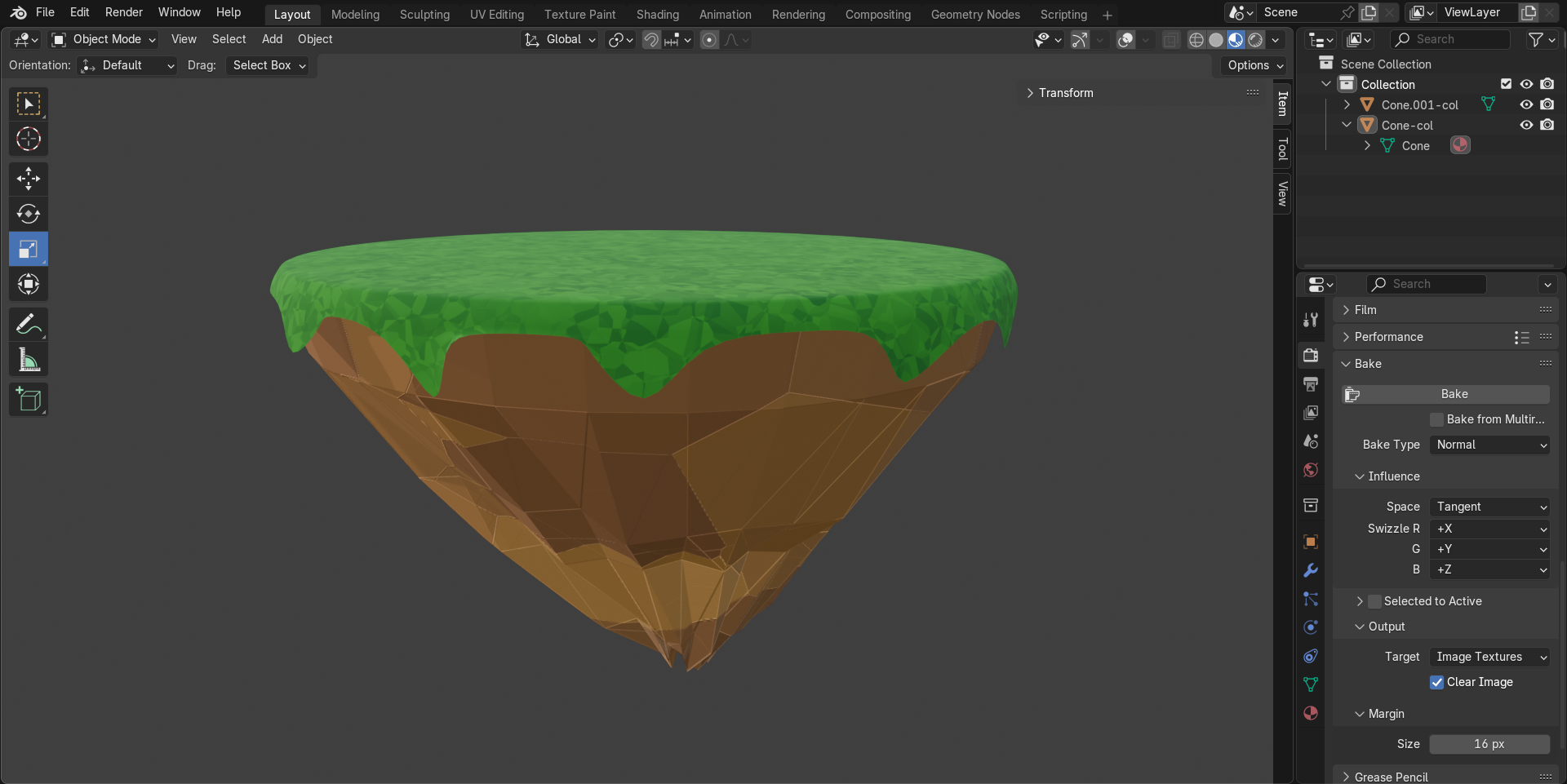Expand the Performance panel
This screenshot has width=1567, height=784.
point(1388,337)
